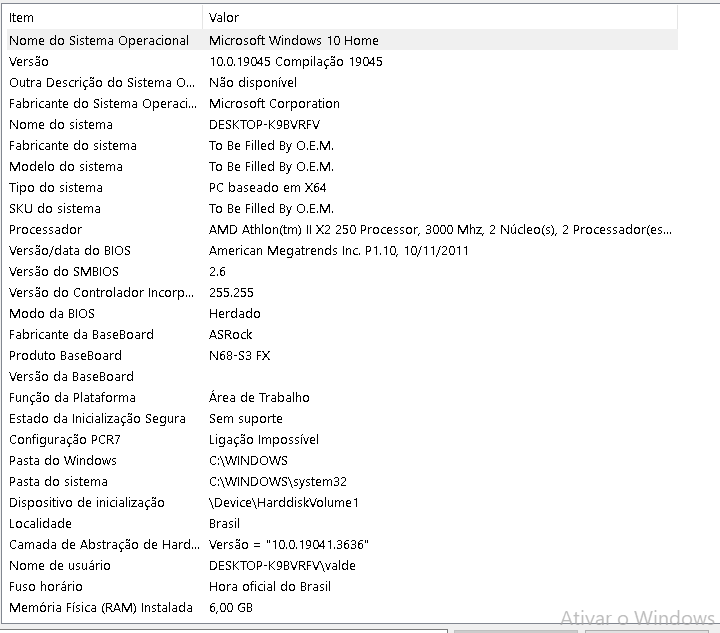Viewport: 720px width, 633px height.
Task: Click the "\Device\HarddiskVolume1" value
Action: [x=284, y=503]
